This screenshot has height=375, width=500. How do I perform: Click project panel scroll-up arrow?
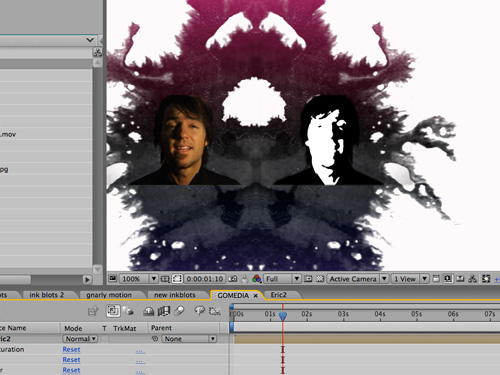97,63
